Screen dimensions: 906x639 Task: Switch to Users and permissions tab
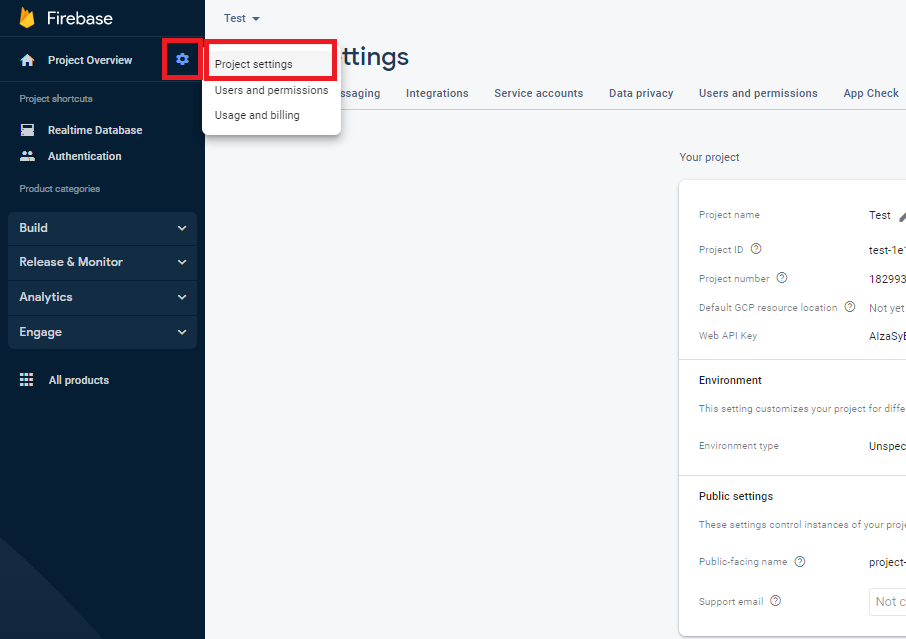click(x=758, y=94)
